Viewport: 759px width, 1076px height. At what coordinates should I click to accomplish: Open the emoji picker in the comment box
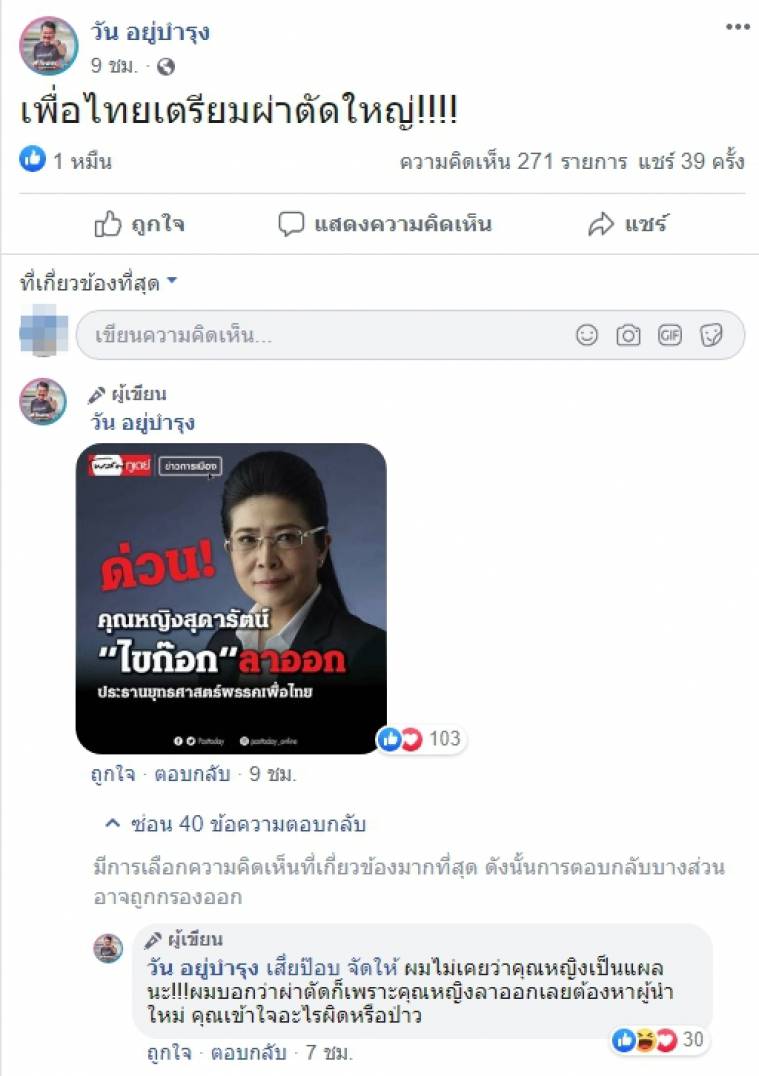pos(587,335)
